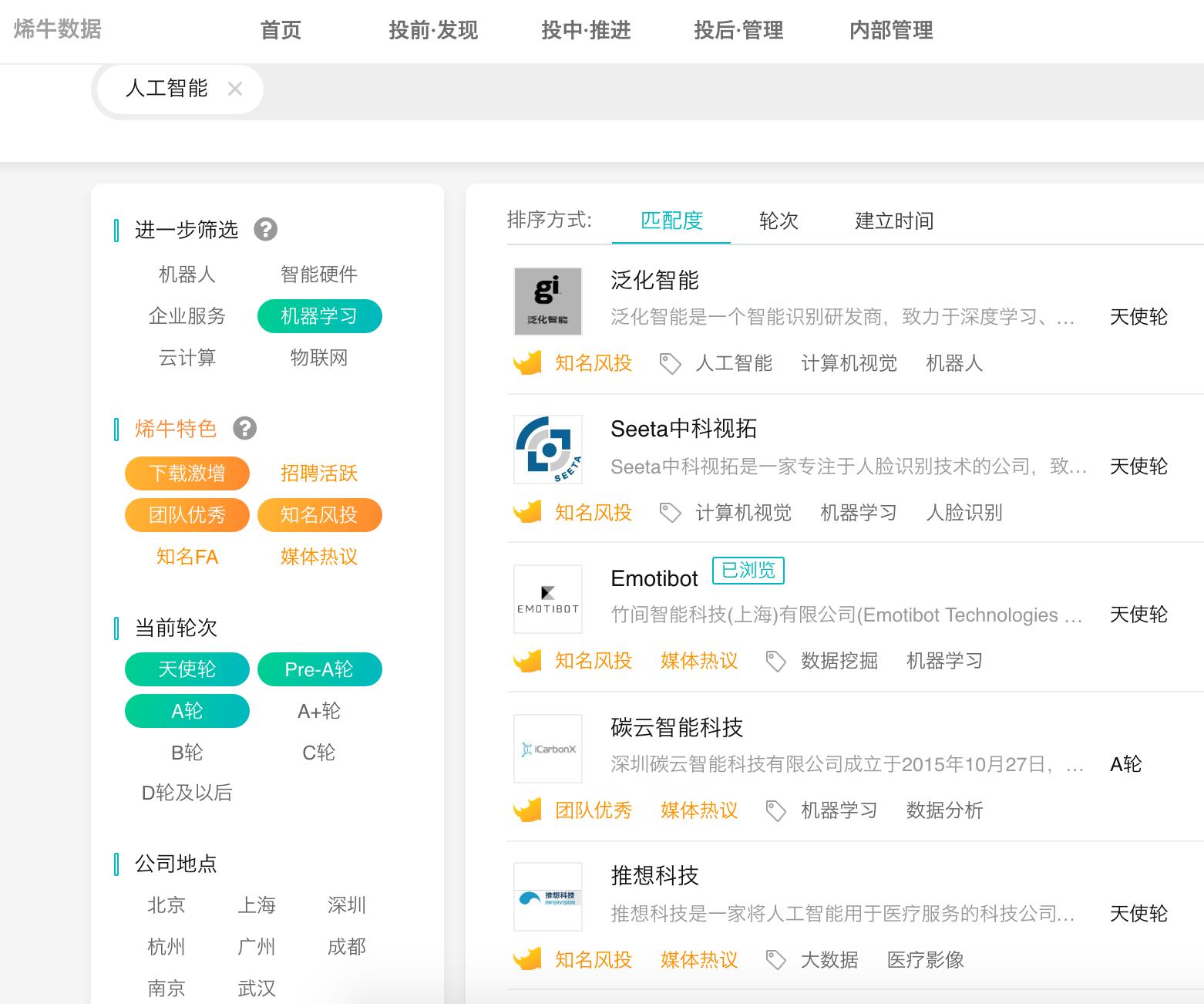This screenshot has height=1004, width=1204.
Task: Deselect the 下载激增 feature filter
Action: click(x=187, y=473)
